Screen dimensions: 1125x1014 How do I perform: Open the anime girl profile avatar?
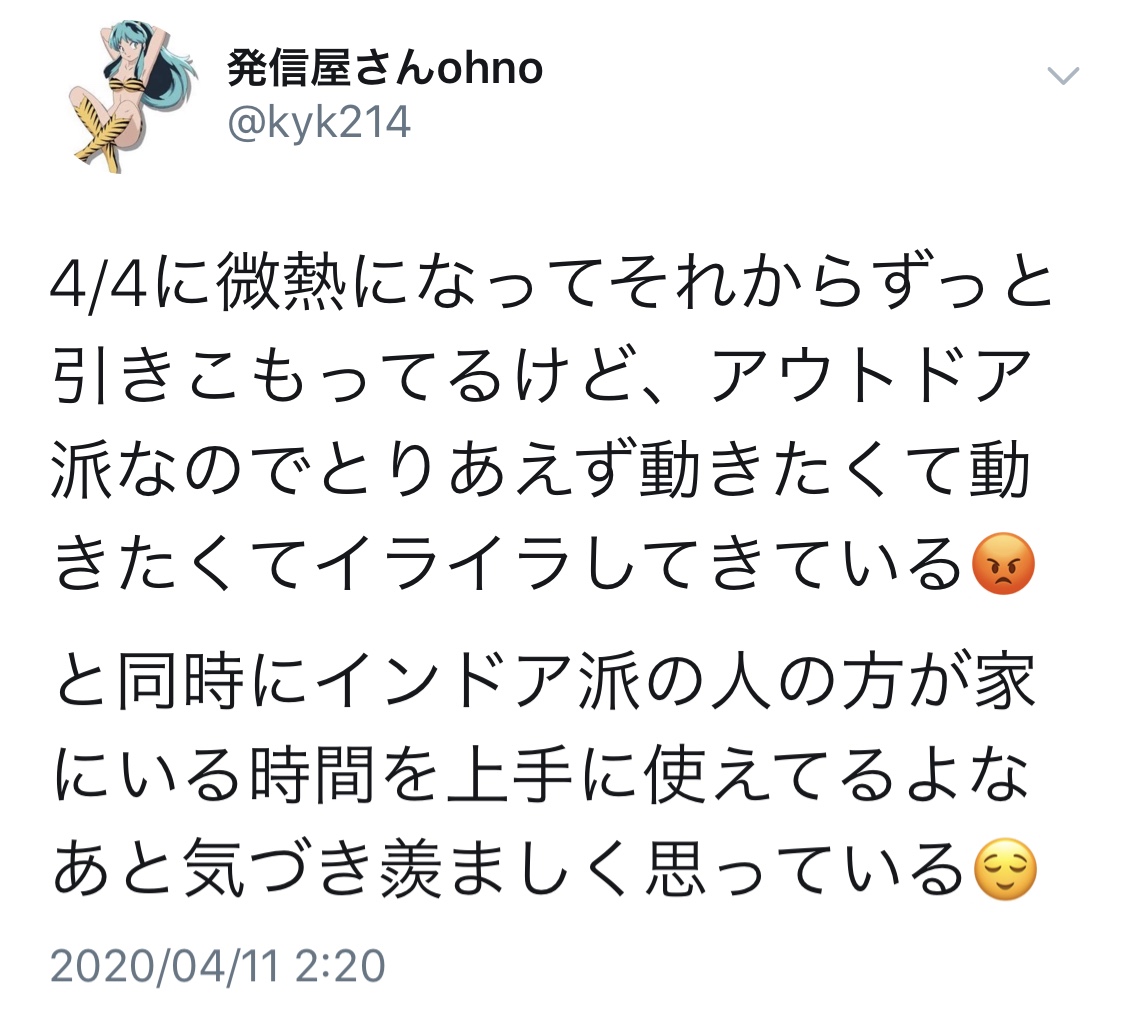132,96
